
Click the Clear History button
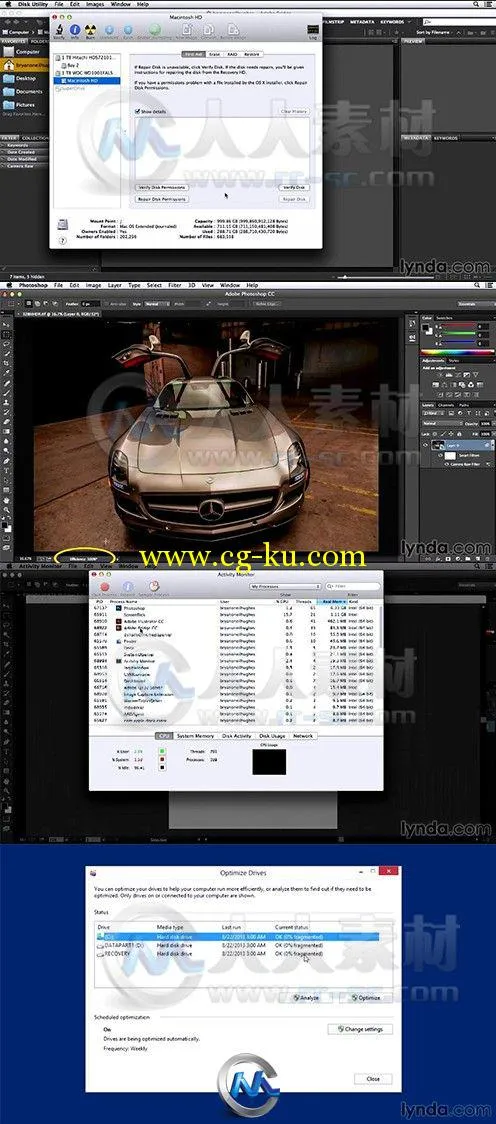(294, 112)
